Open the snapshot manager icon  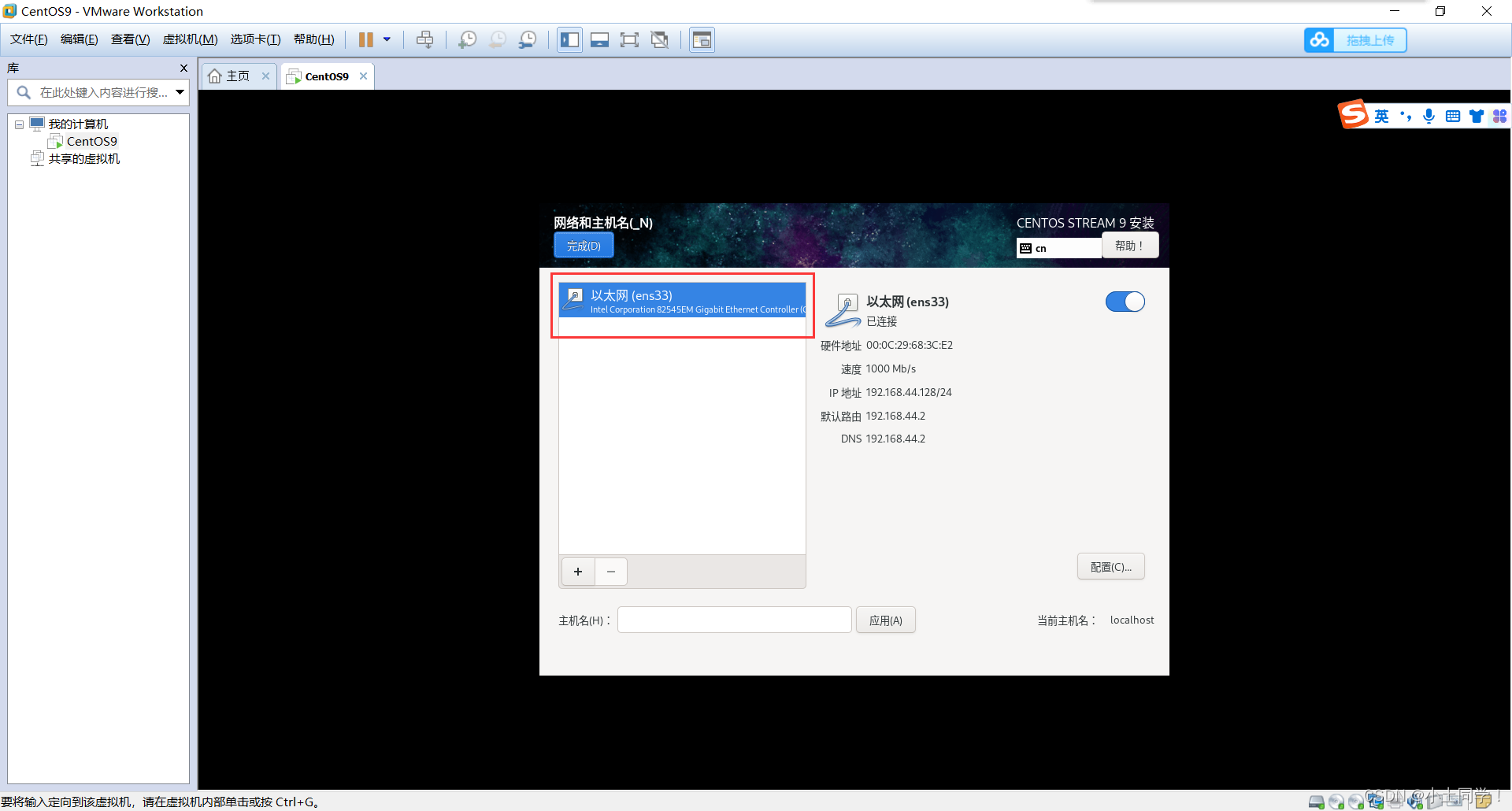(528, 40)
